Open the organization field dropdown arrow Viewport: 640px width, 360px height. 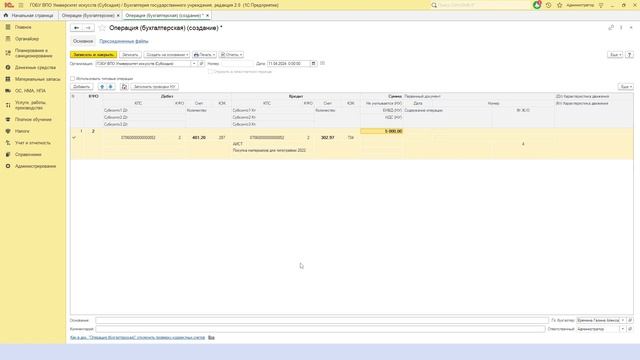point(194,63)
